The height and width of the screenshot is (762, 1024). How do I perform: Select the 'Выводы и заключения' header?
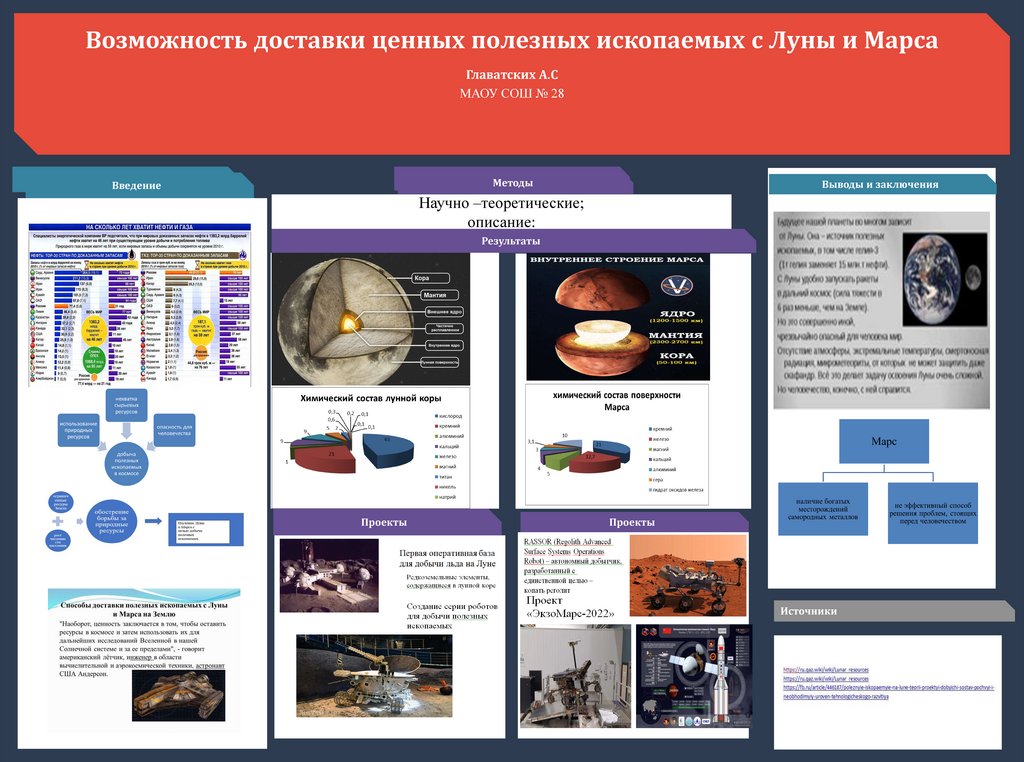coord(880,184)
